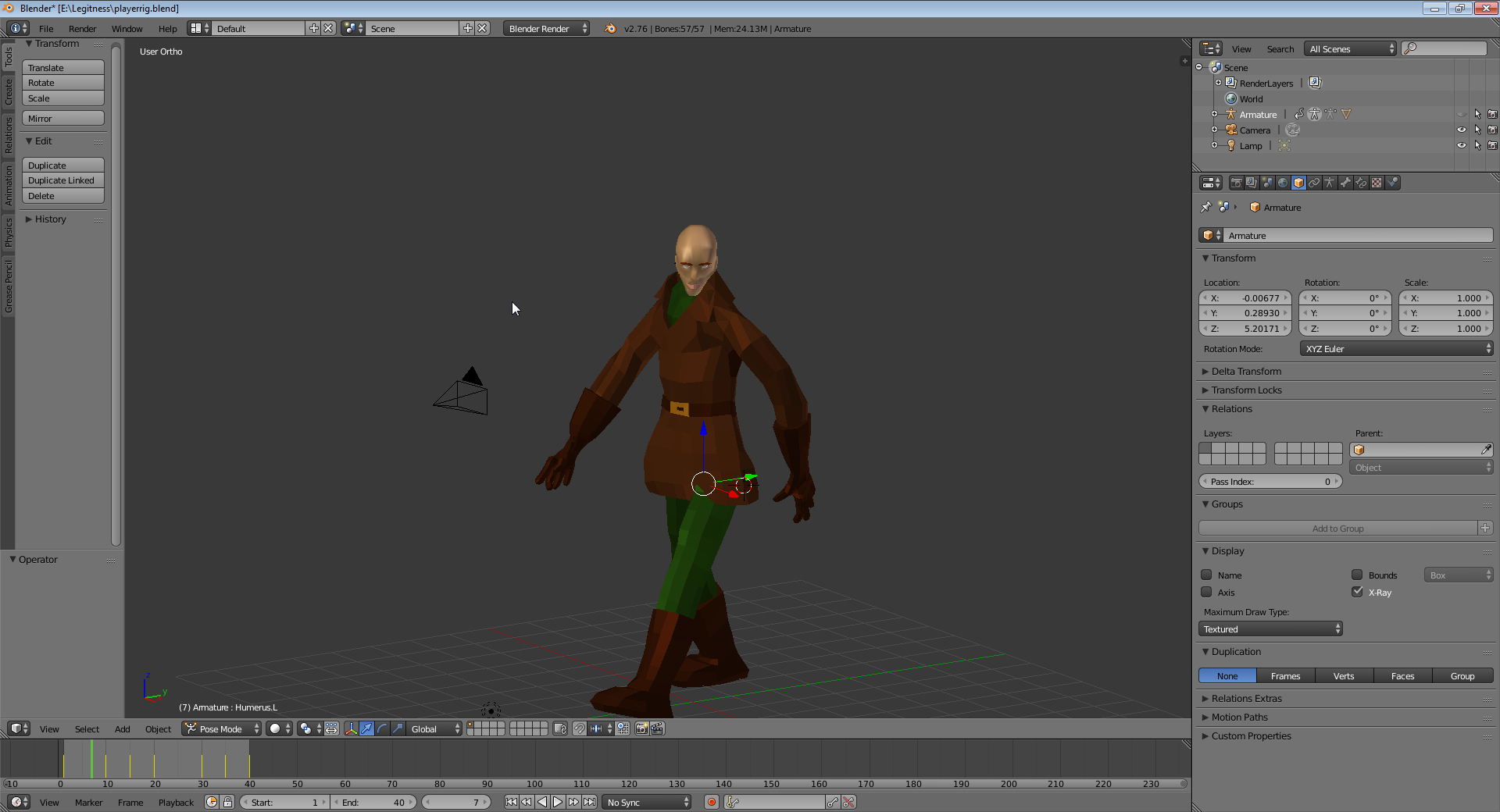Open the Pose Mode selector dropdown
1500x812 pixels.
click(222, 728)
